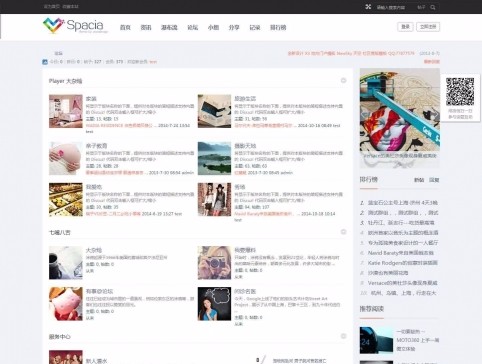
Task: Click the Spacia logo
Action: pos(76,26)
